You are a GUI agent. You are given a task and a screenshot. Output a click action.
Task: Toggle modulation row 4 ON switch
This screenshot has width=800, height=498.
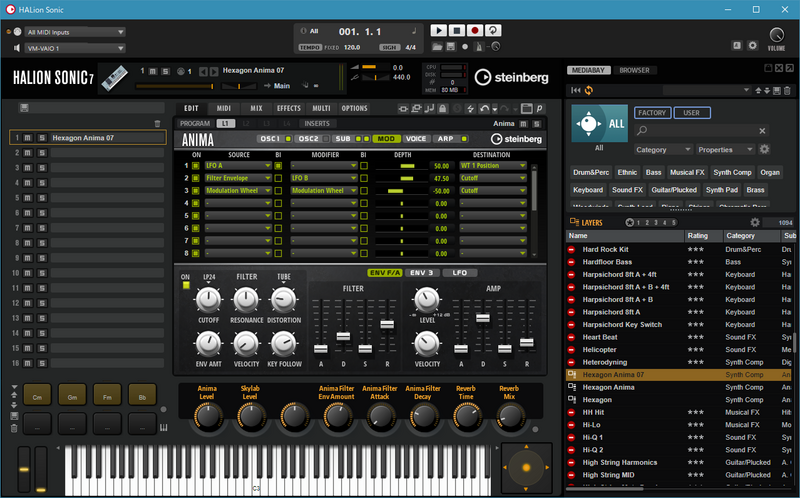[195, 203]
